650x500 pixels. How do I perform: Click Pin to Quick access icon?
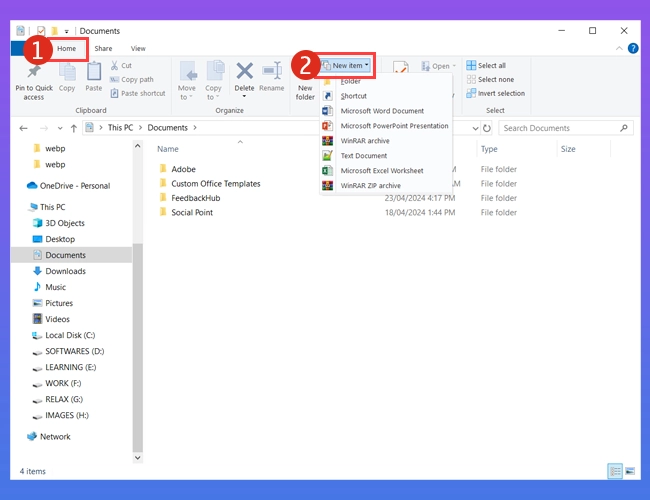(x=34, y=73)
